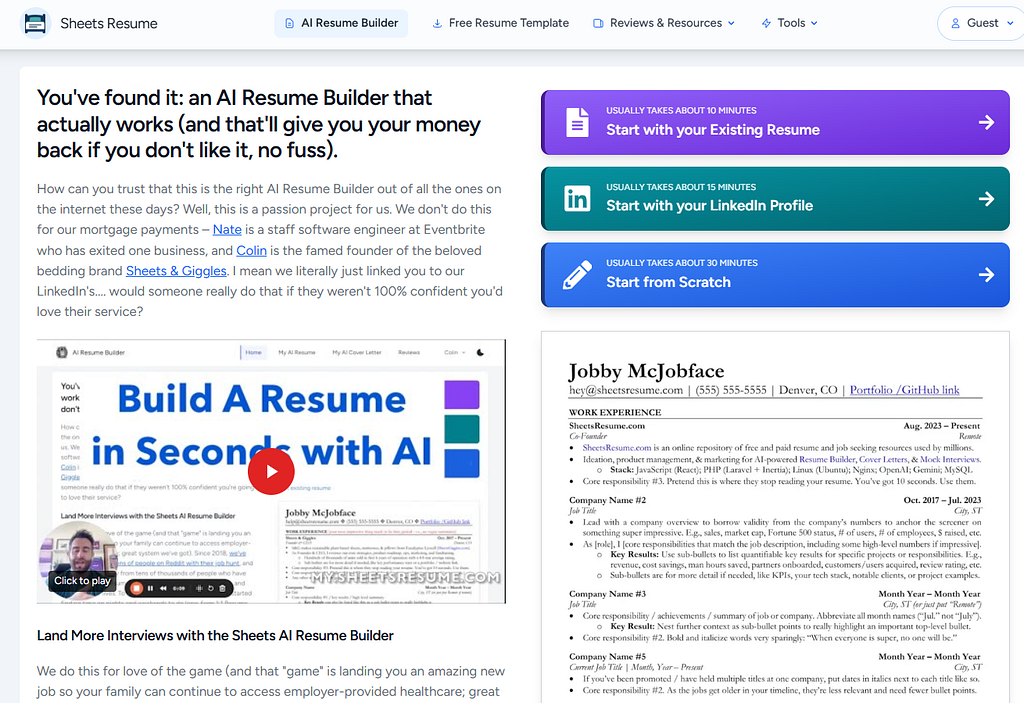
Task: Open the Sheets & Giggles link
Action: click(176, 271)
